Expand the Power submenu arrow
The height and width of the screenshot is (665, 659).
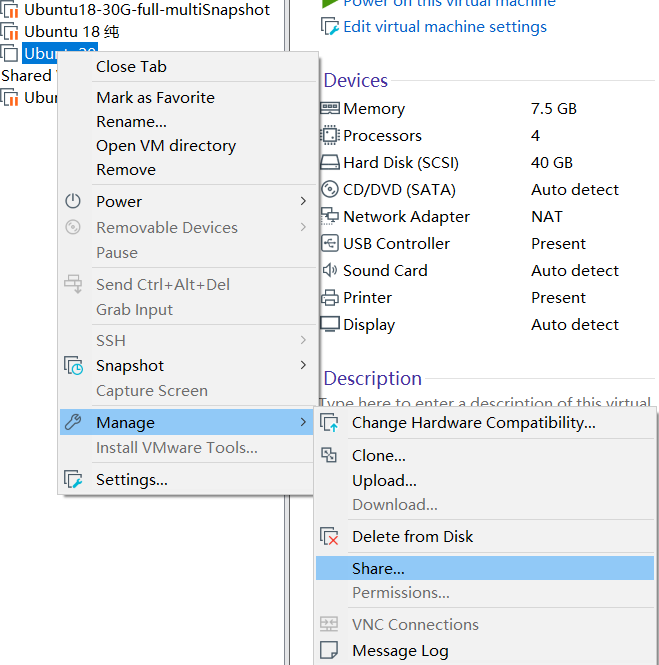click(x=303, y=201)
